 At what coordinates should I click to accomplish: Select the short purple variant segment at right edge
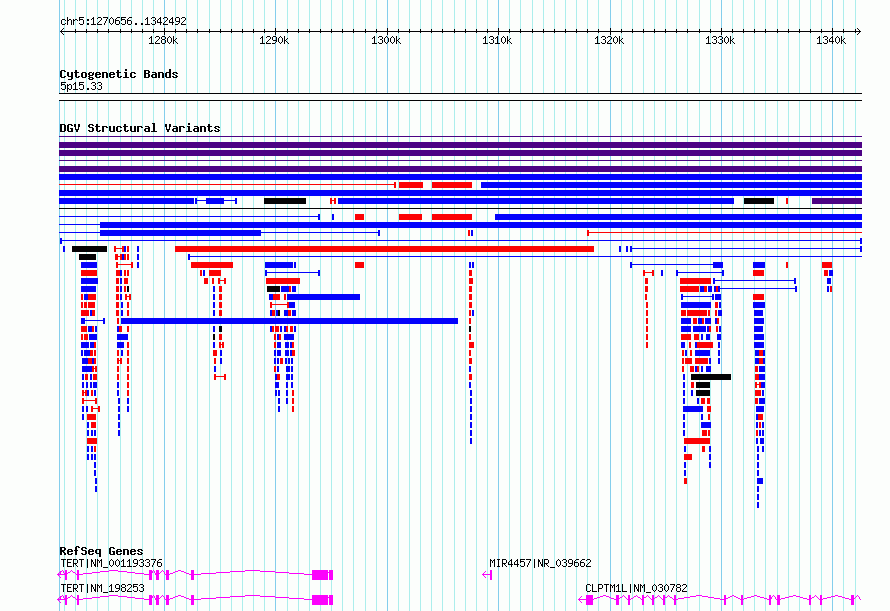click(x=837, y=201)
